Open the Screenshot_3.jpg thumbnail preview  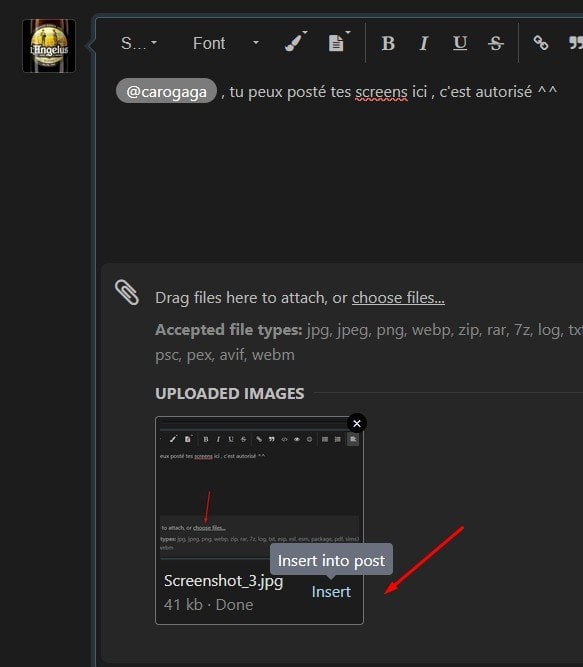pos(259,488)
